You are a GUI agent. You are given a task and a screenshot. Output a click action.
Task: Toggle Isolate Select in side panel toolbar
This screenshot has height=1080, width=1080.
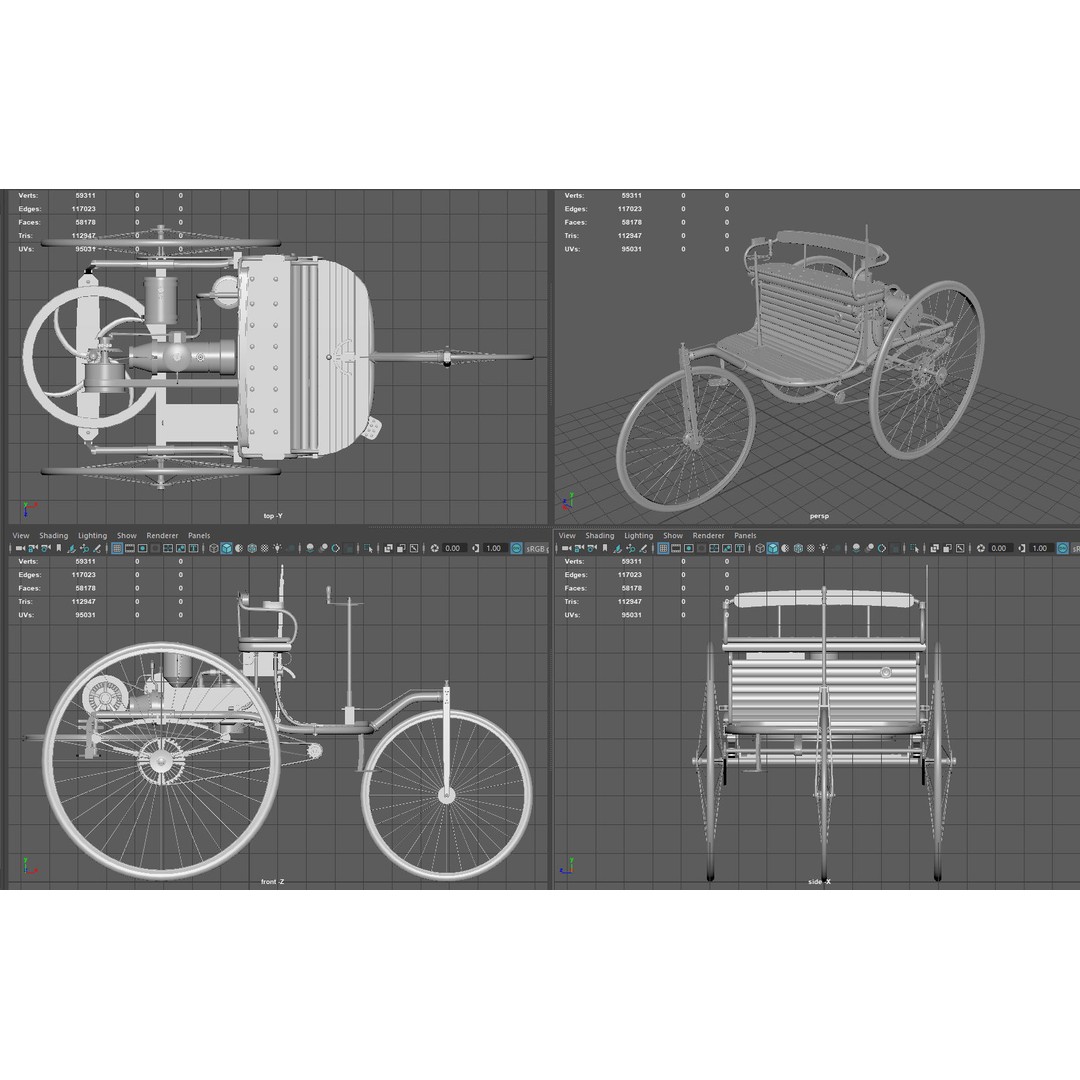pyautogui.click(x=915, y=549)
